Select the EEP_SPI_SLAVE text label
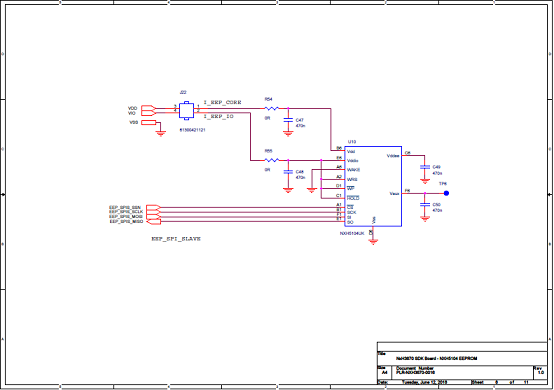554x390 pixels. (176, 239)
